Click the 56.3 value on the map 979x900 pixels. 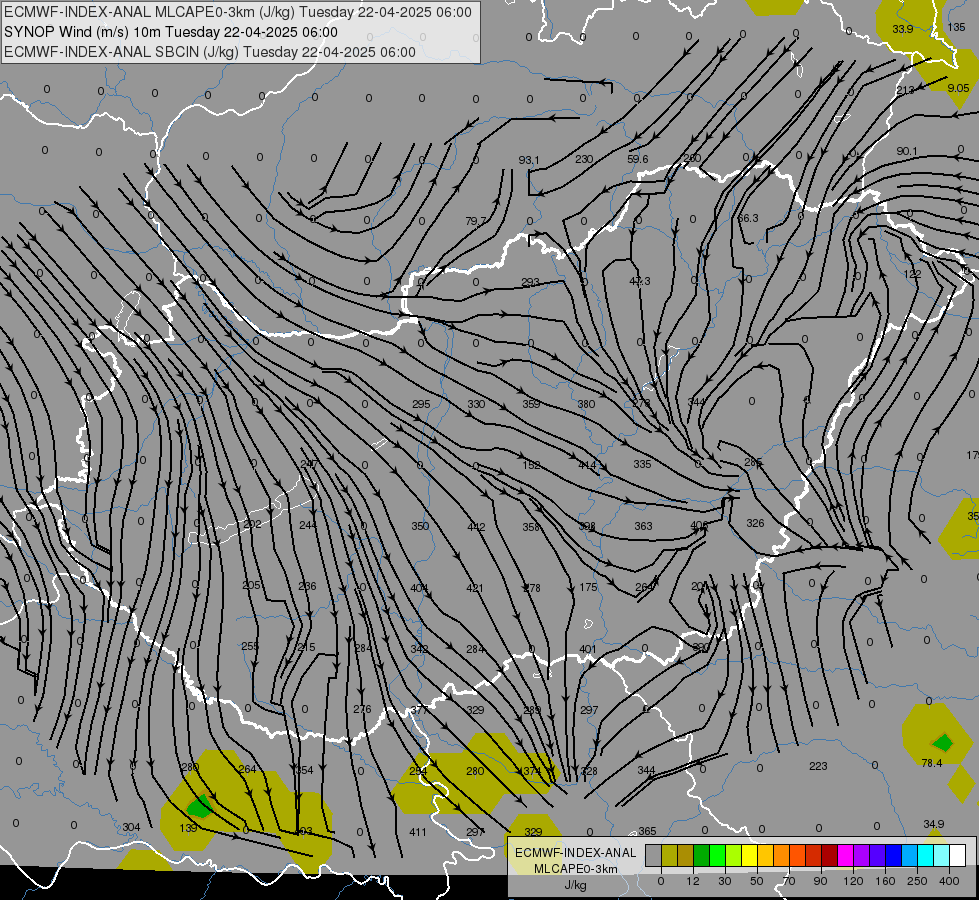coord(747,218)
